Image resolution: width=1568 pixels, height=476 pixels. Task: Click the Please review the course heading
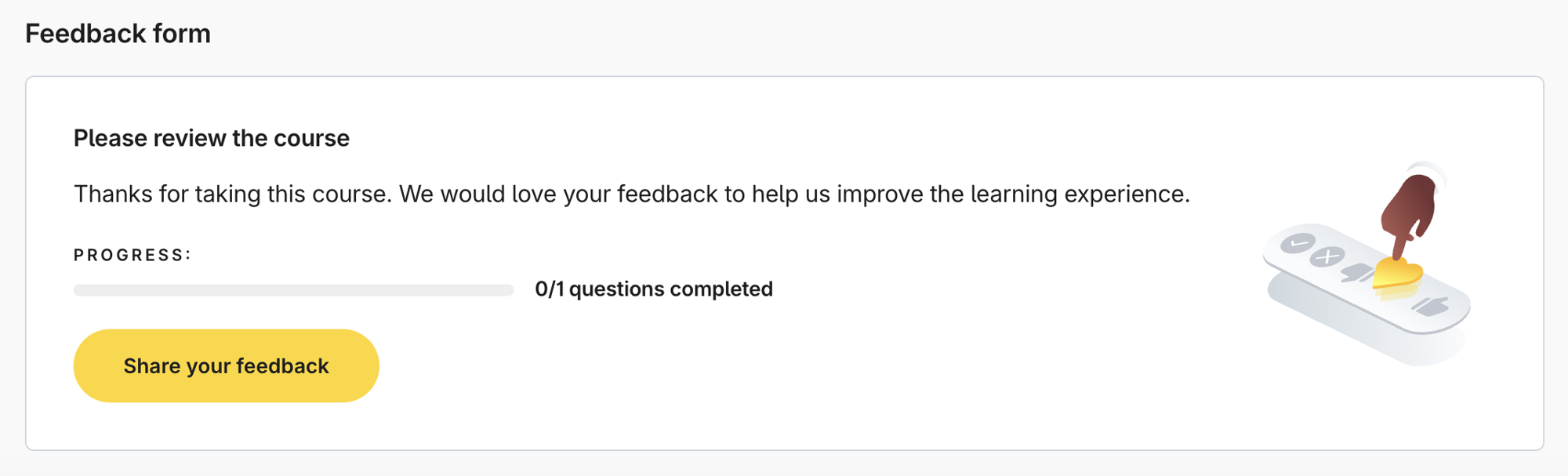pyautogui.click(x=211, y=138)
